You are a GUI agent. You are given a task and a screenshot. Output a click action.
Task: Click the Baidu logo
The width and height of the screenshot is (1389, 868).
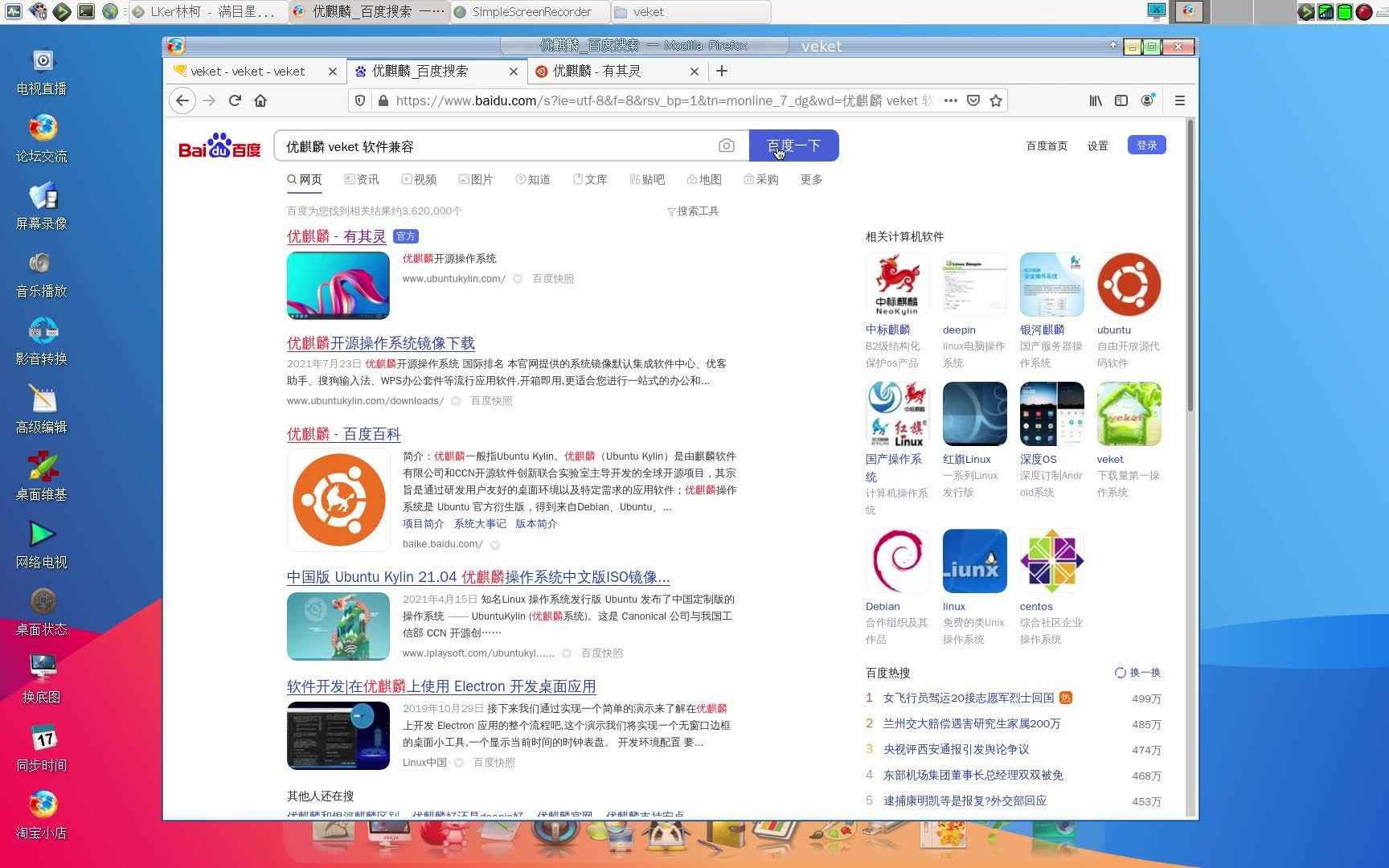pos(219,145)
